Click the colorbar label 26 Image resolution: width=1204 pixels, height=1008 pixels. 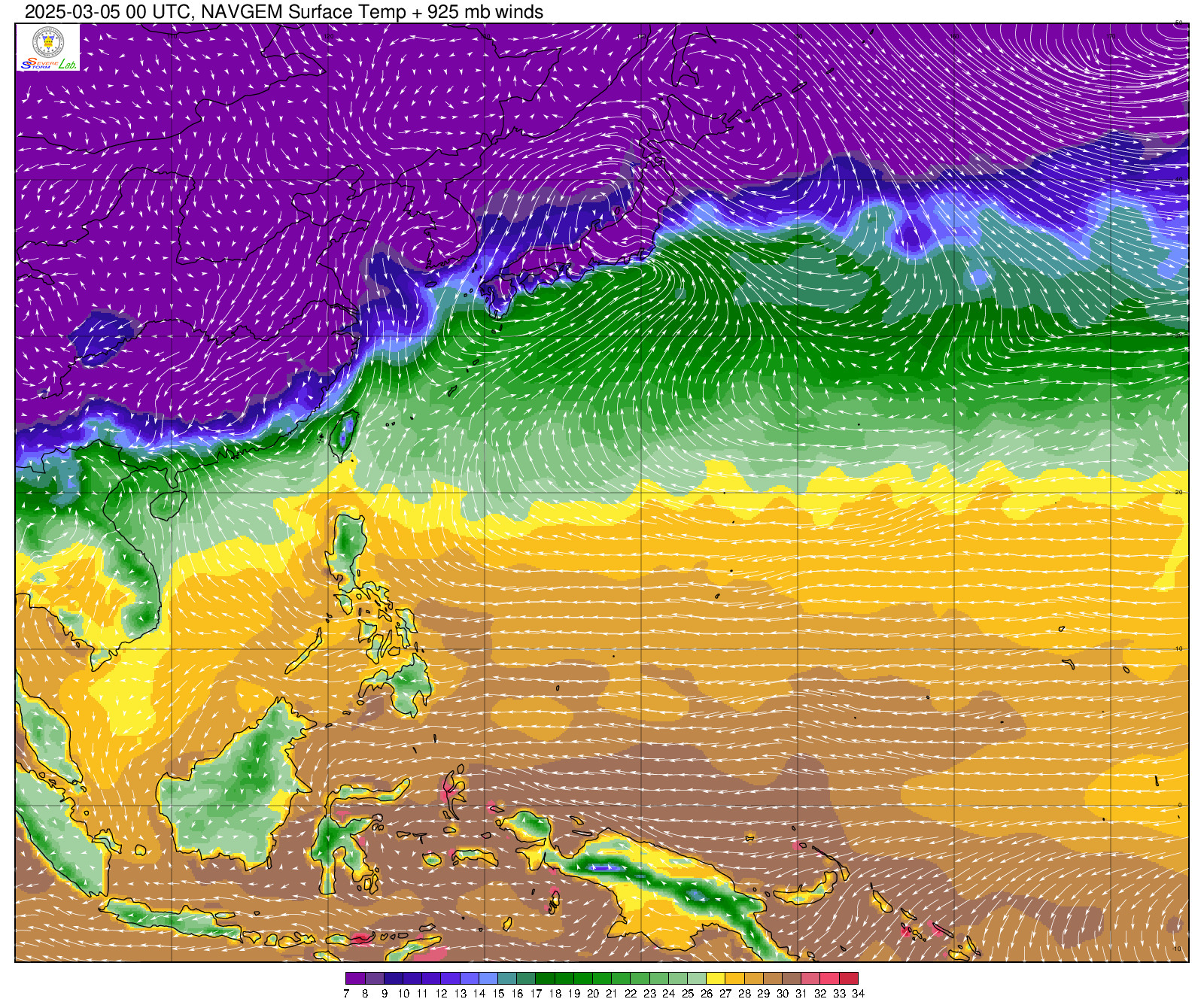707,994
